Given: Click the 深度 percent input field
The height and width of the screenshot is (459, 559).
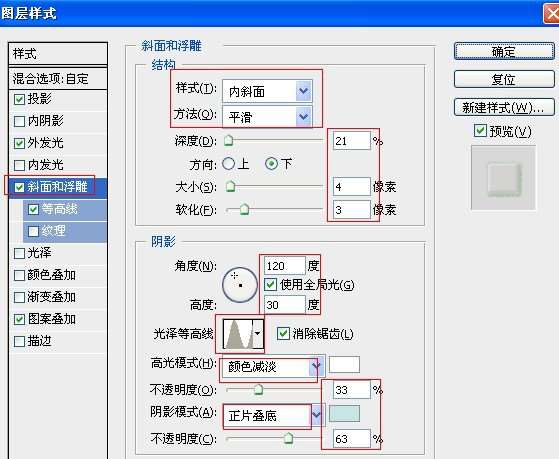Looking at the screenshot, I should 352,141.
